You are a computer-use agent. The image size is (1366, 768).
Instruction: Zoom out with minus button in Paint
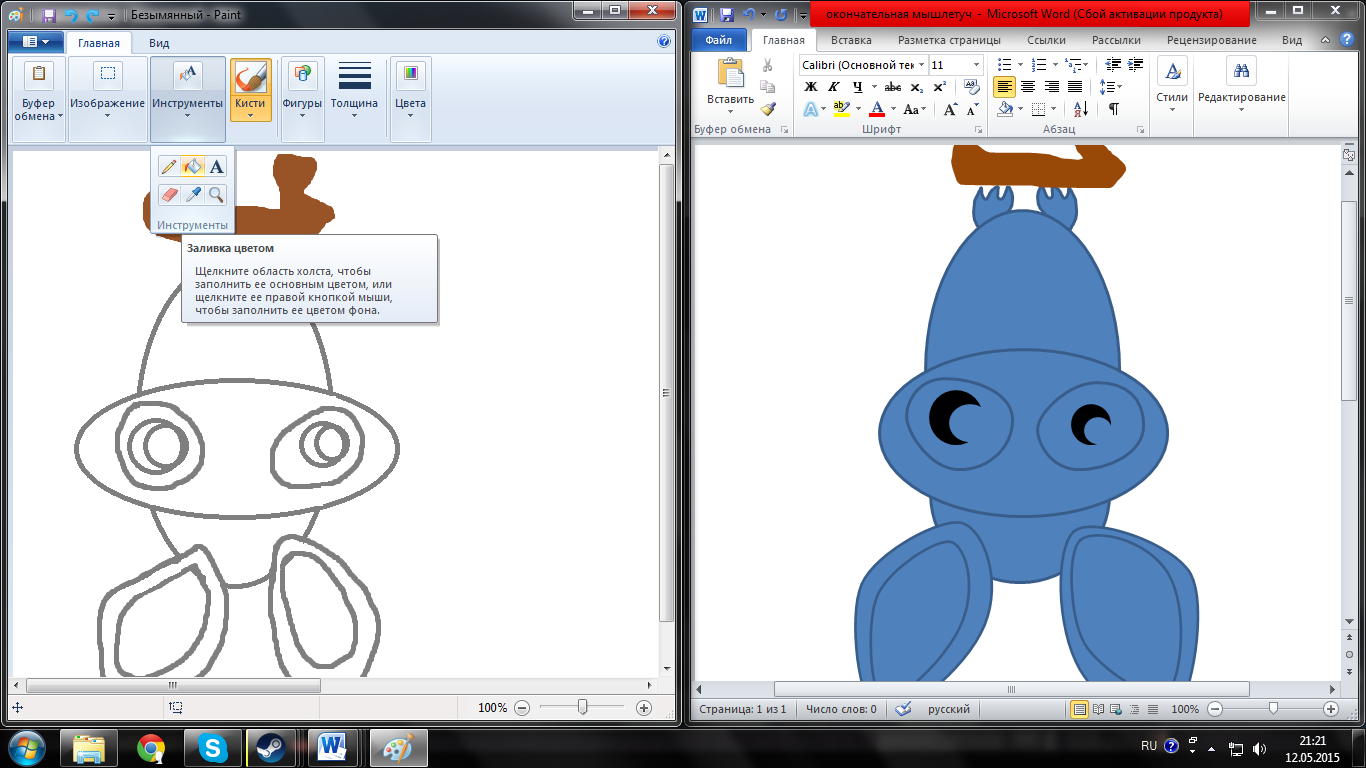[521, 708]
